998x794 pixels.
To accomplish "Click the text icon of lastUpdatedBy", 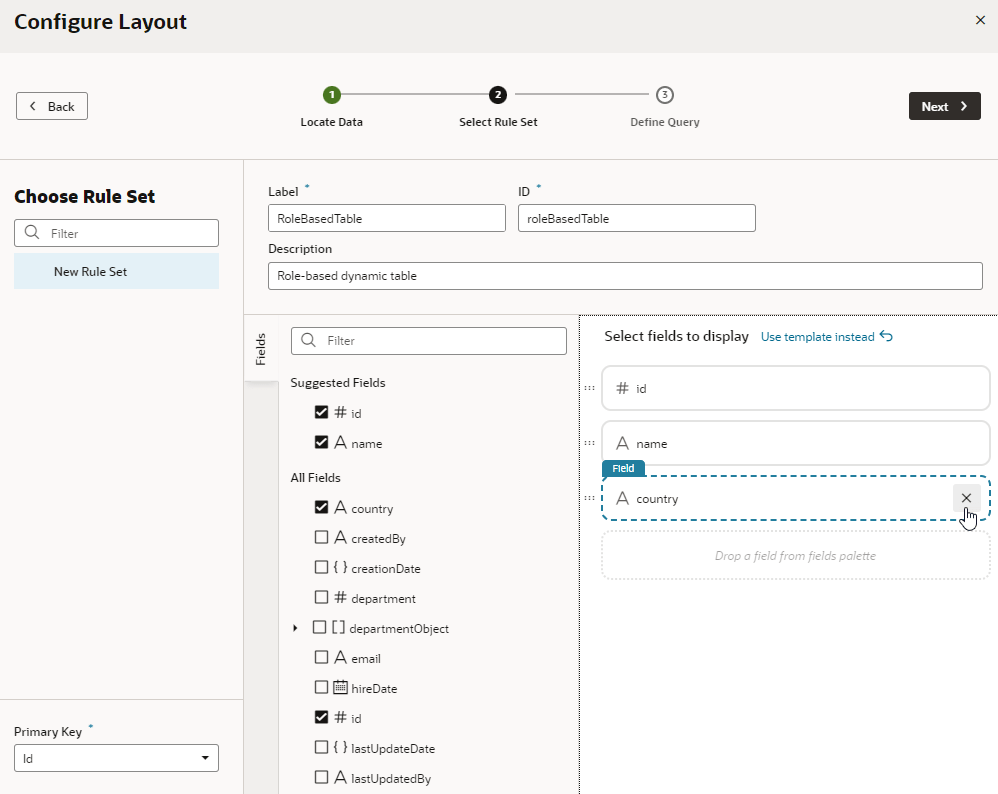I will [341, 777].
